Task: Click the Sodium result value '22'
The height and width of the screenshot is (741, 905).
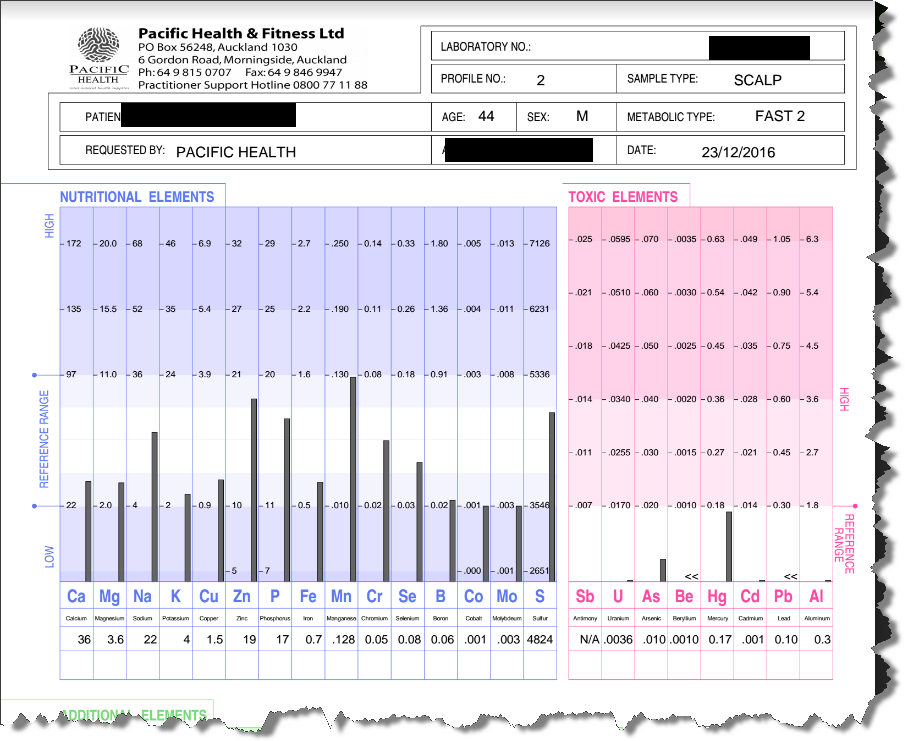Action: (150, 639)
